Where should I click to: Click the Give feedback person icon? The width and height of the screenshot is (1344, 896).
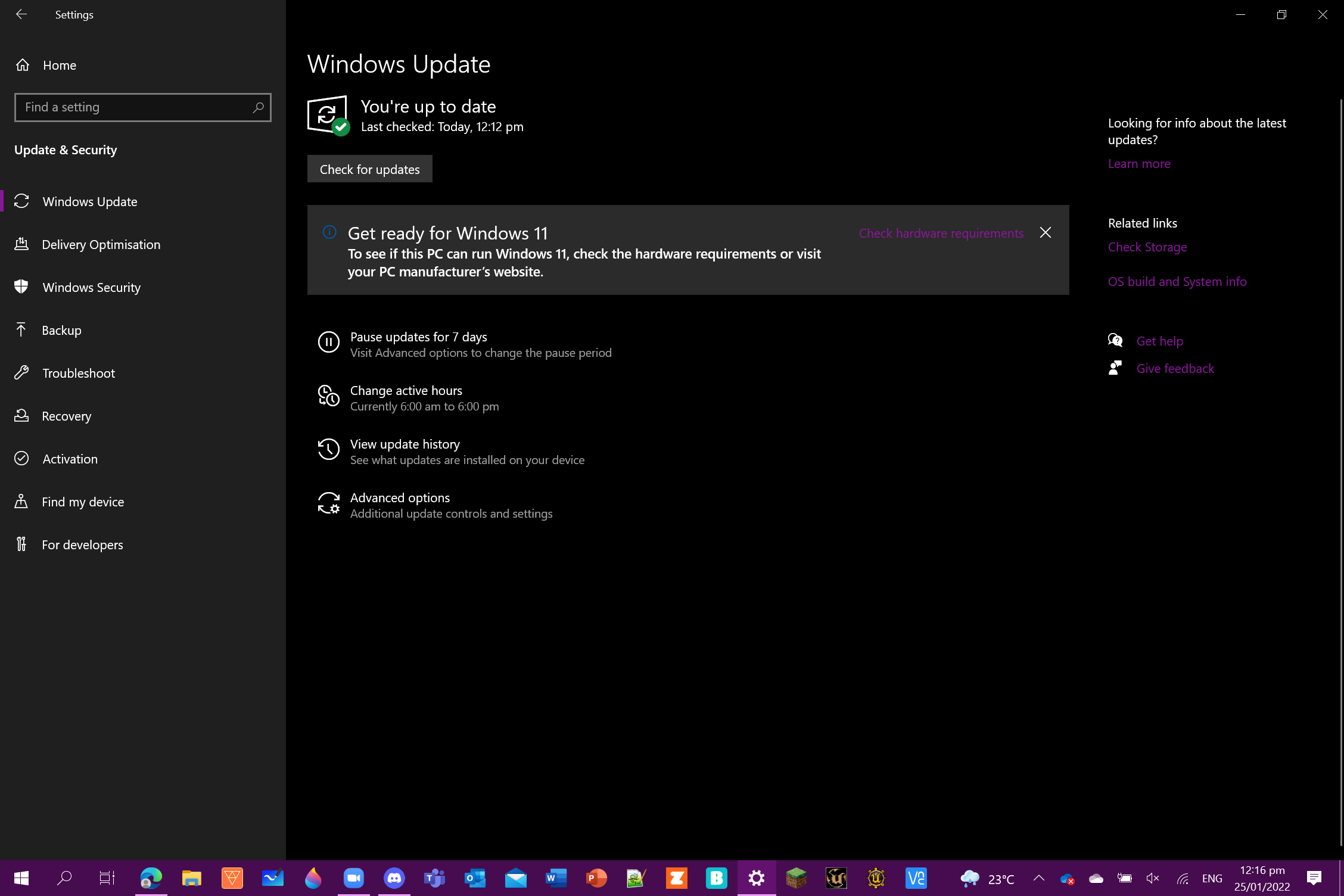(x=1115, y=368)
